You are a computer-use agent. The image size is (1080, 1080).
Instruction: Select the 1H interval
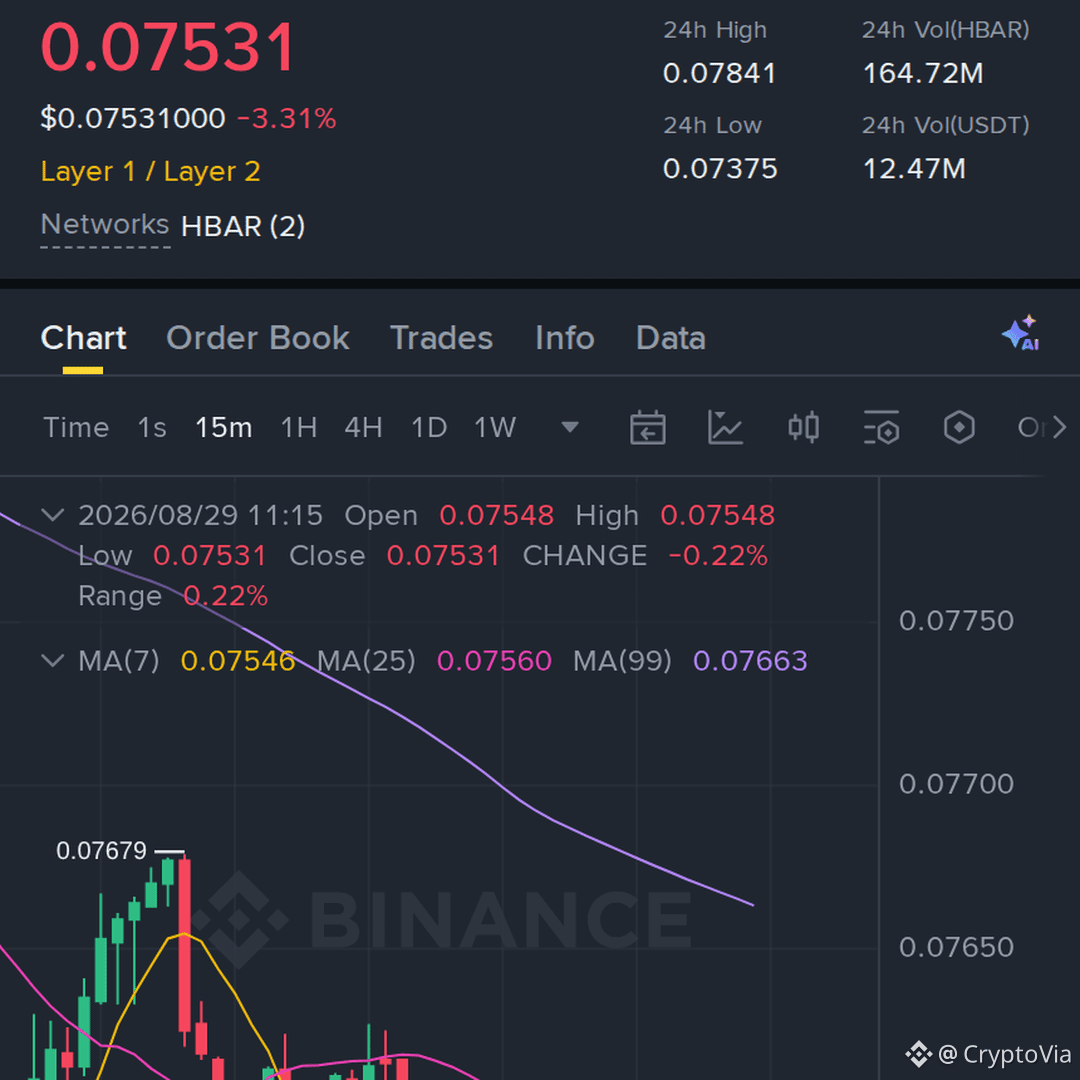tap(299, 428)
